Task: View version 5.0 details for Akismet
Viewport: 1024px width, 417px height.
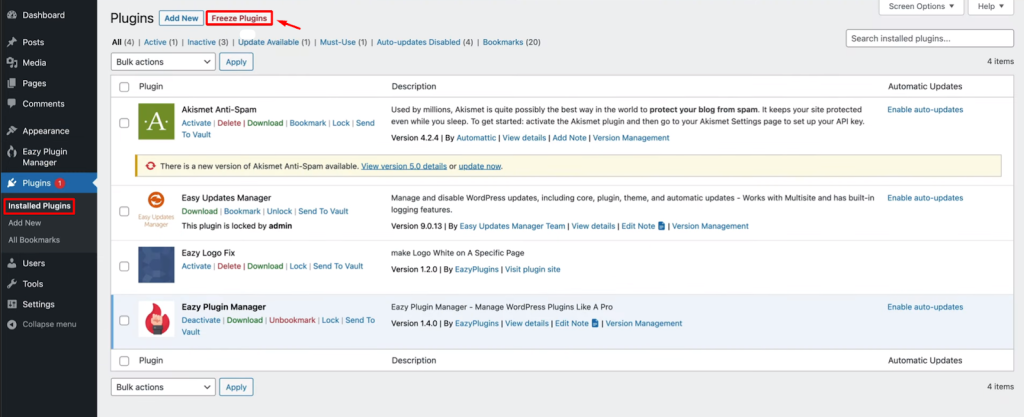Action: (x=404, y=166)
